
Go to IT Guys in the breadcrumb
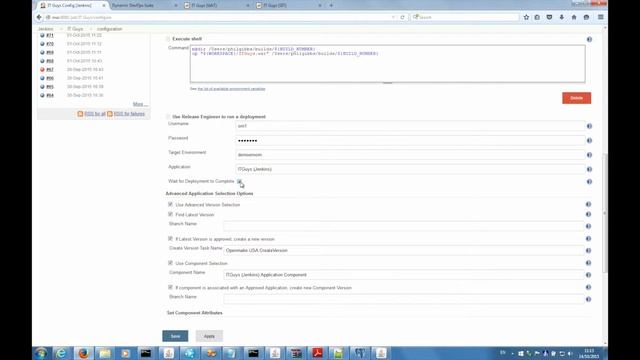click(x=76, y=29)
